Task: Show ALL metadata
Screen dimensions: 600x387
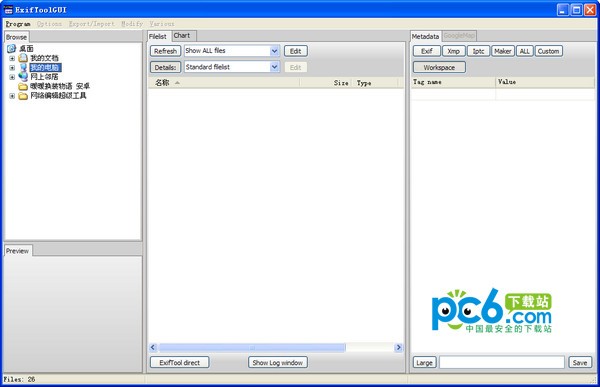Action: (x=525, y=51)
